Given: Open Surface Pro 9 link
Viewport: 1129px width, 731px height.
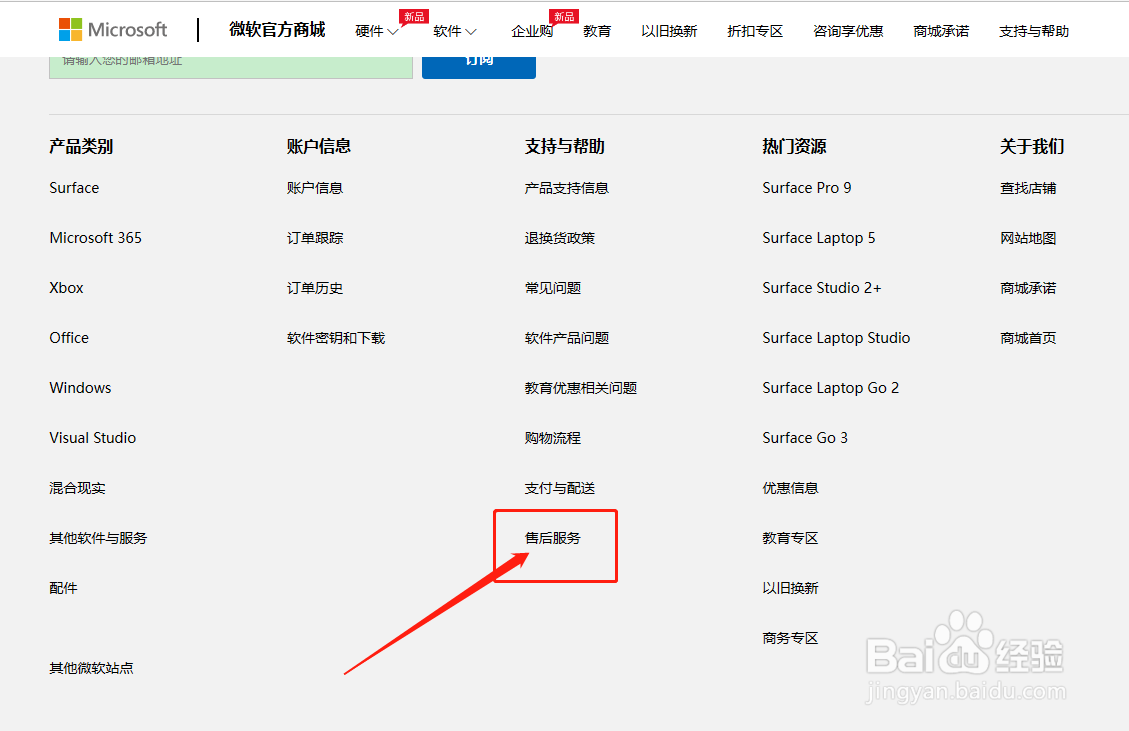Looking at the screenshot, I should [806, 188].
